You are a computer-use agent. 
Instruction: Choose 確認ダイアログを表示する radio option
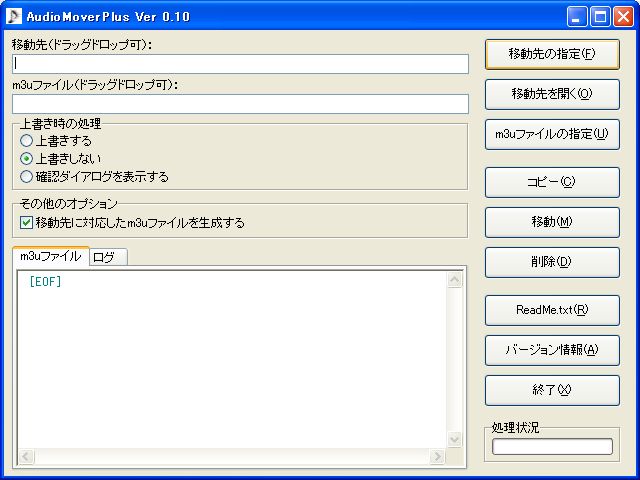pyautogui.click(x=27, y=177)
